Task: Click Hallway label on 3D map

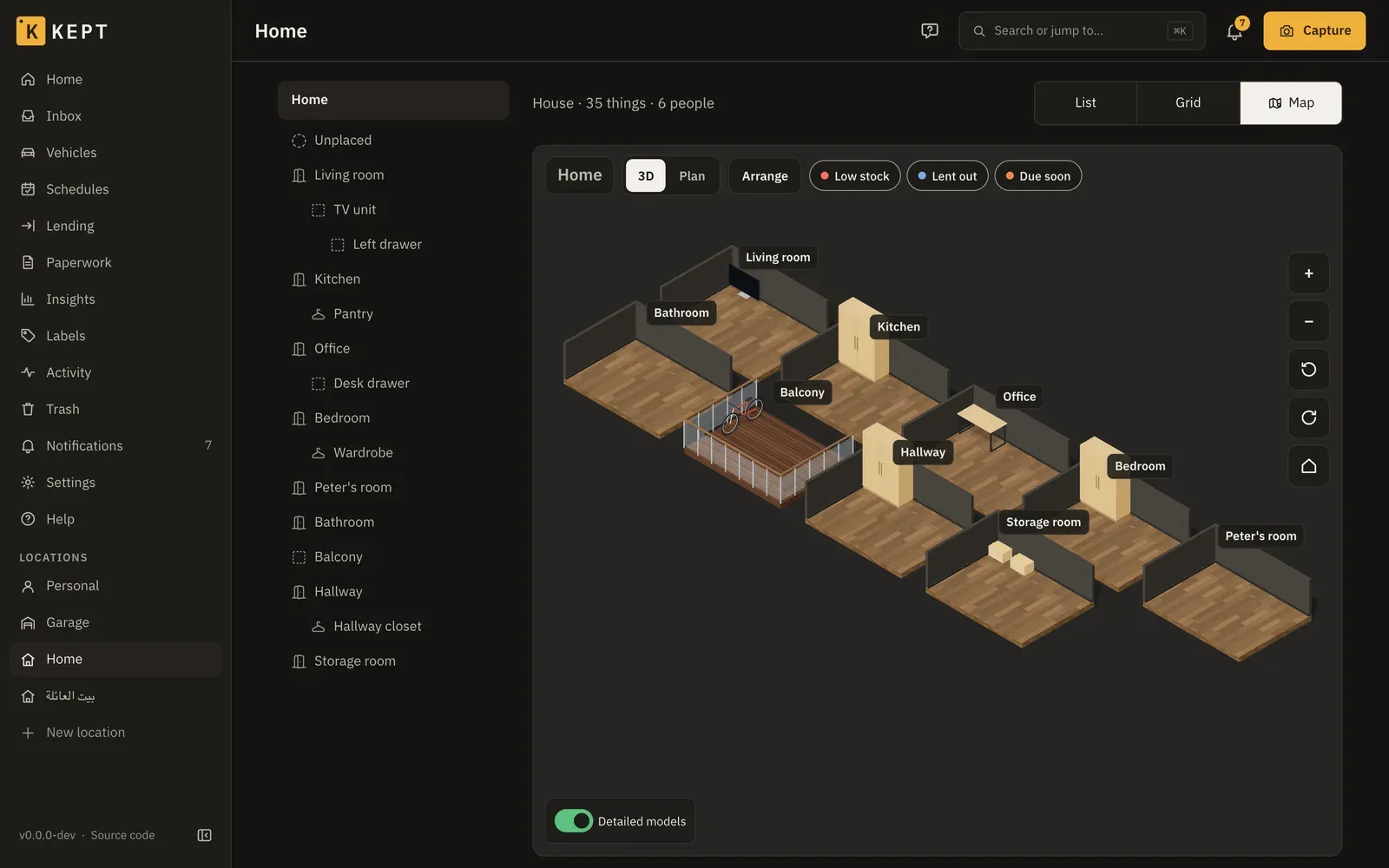Action: [923, 452]
